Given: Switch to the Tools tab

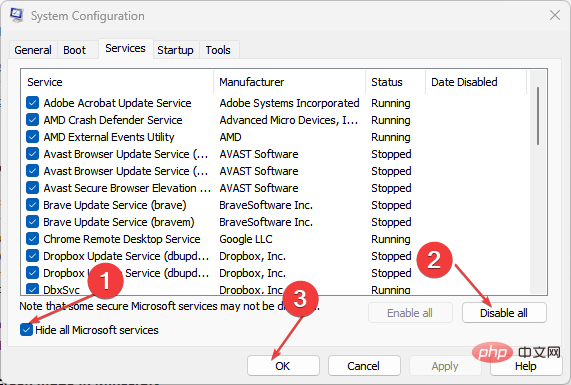Looking at the screenshot, I should point(218,50).
